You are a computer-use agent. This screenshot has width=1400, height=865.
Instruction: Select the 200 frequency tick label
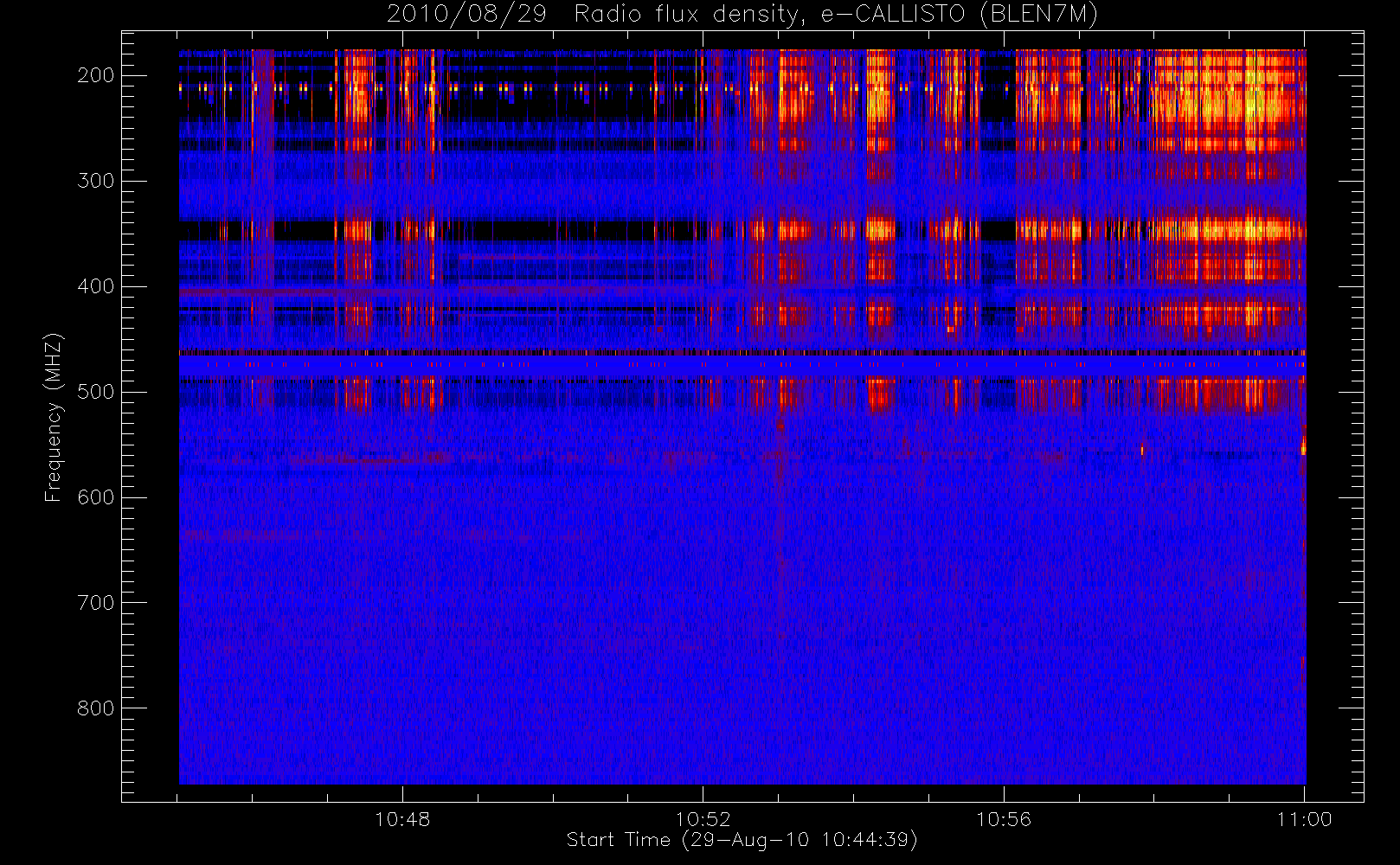[95, 75]
